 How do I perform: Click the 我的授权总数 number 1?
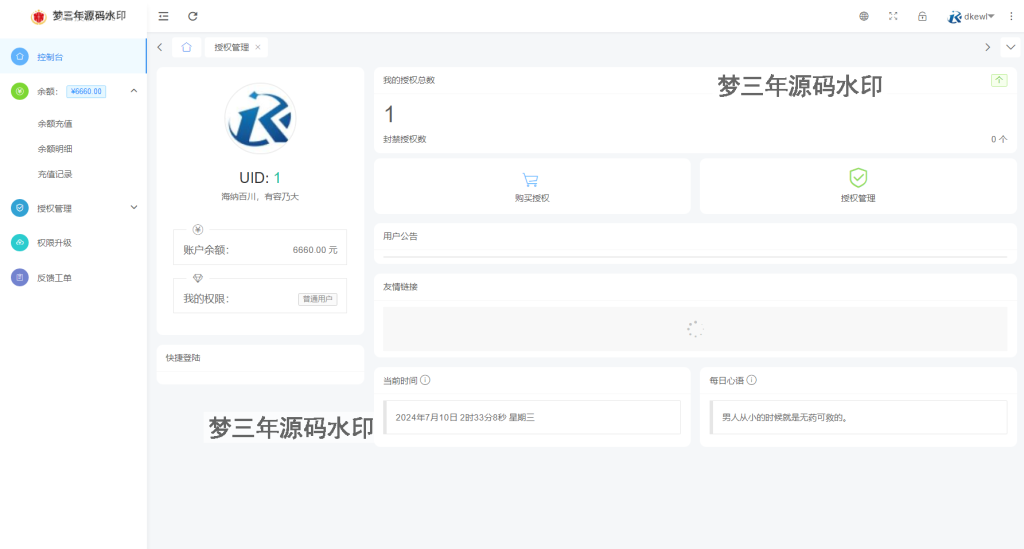click(389, 114)
